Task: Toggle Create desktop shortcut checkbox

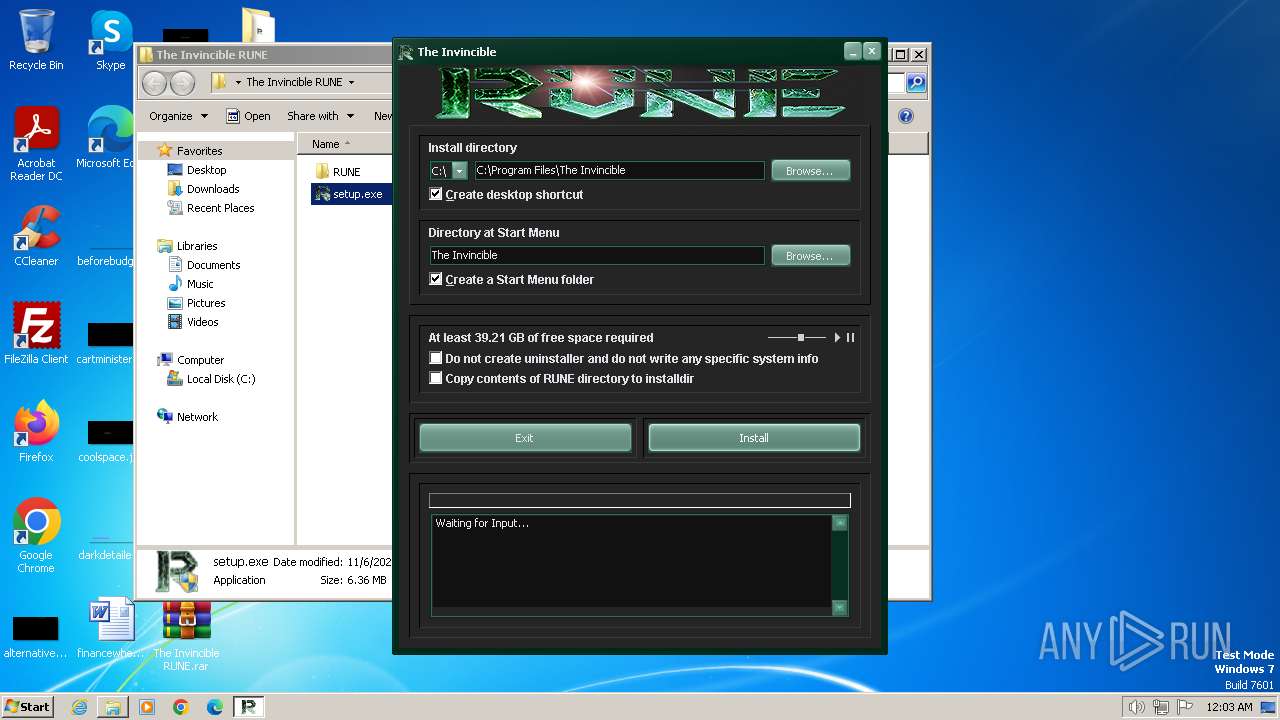Action: [x=436, y=194]
